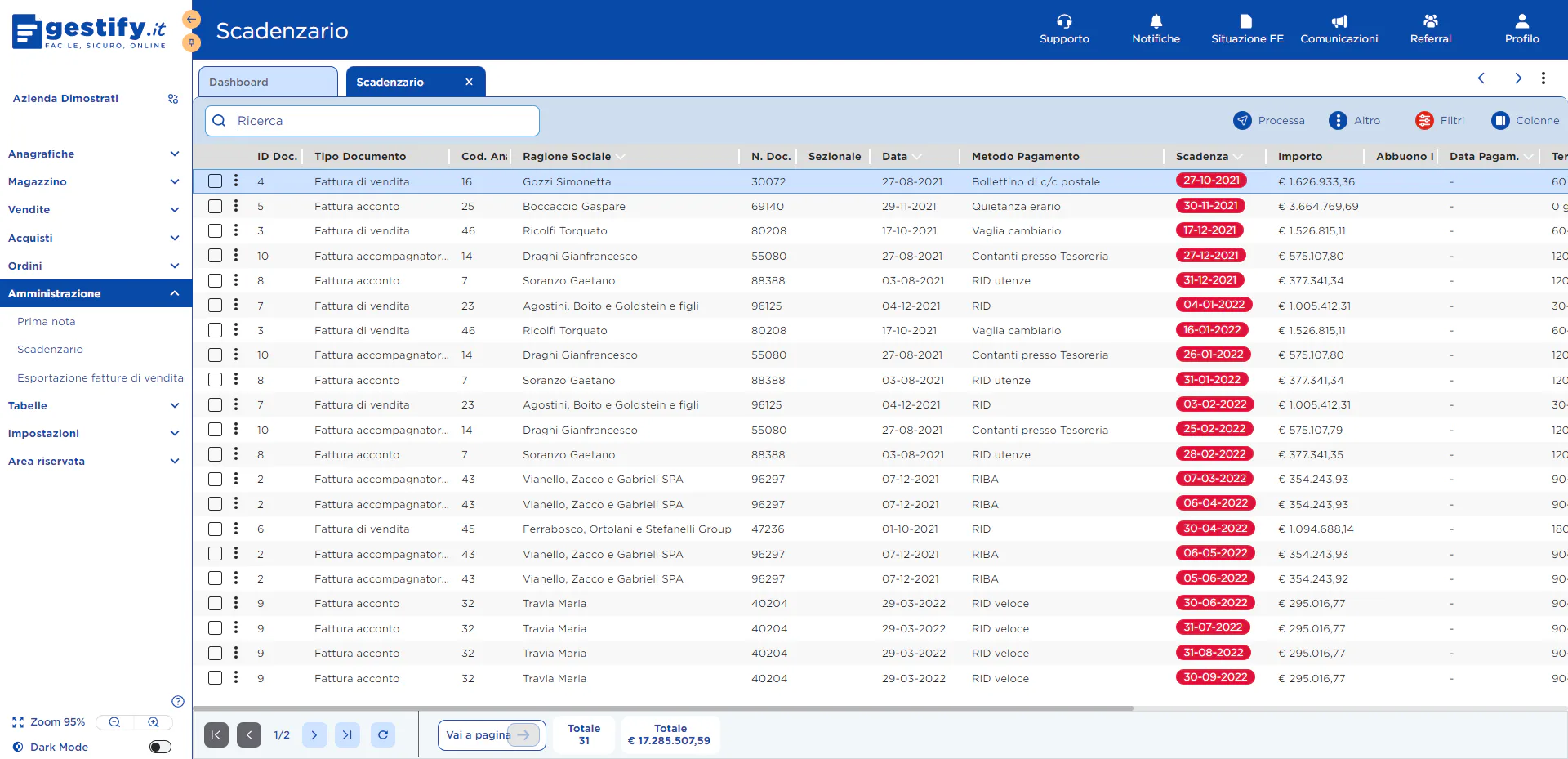Switch to Dashboard tab
The height and width of the screenshot is (759, 1568).
pyautogui.click(x=268, y=82)
